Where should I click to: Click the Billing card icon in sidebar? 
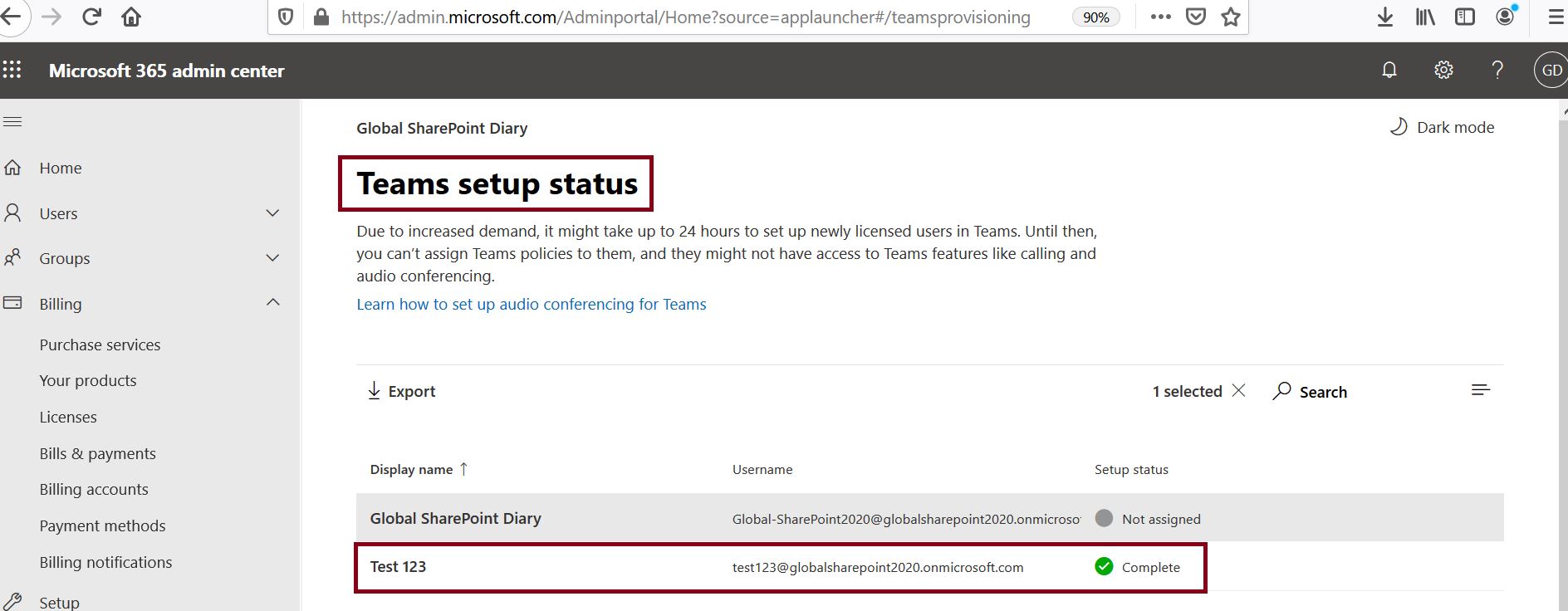[12, 303]
